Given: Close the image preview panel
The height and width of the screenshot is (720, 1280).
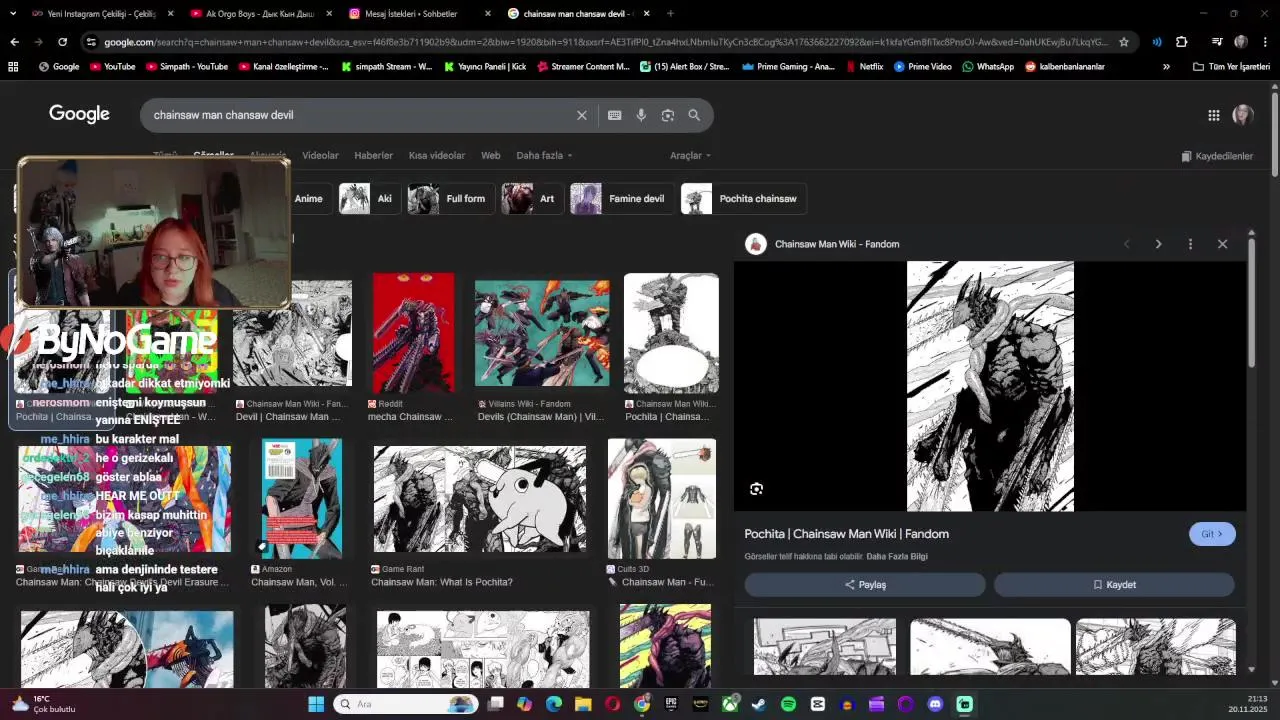Looking at the screenshot, I should (x=1222, y=244).
